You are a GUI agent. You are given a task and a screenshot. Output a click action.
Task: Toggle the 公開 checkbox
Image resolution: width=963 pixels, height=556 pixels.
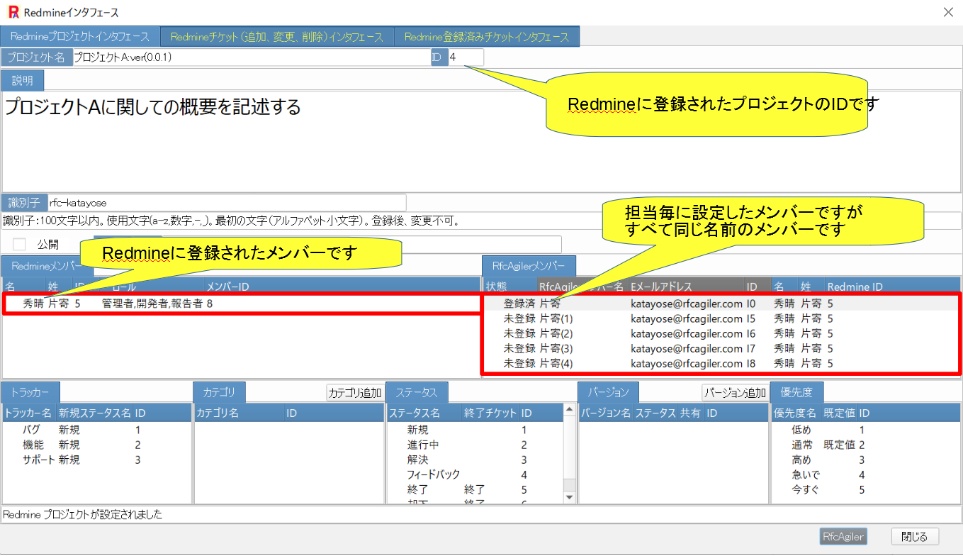pos(20,245)
